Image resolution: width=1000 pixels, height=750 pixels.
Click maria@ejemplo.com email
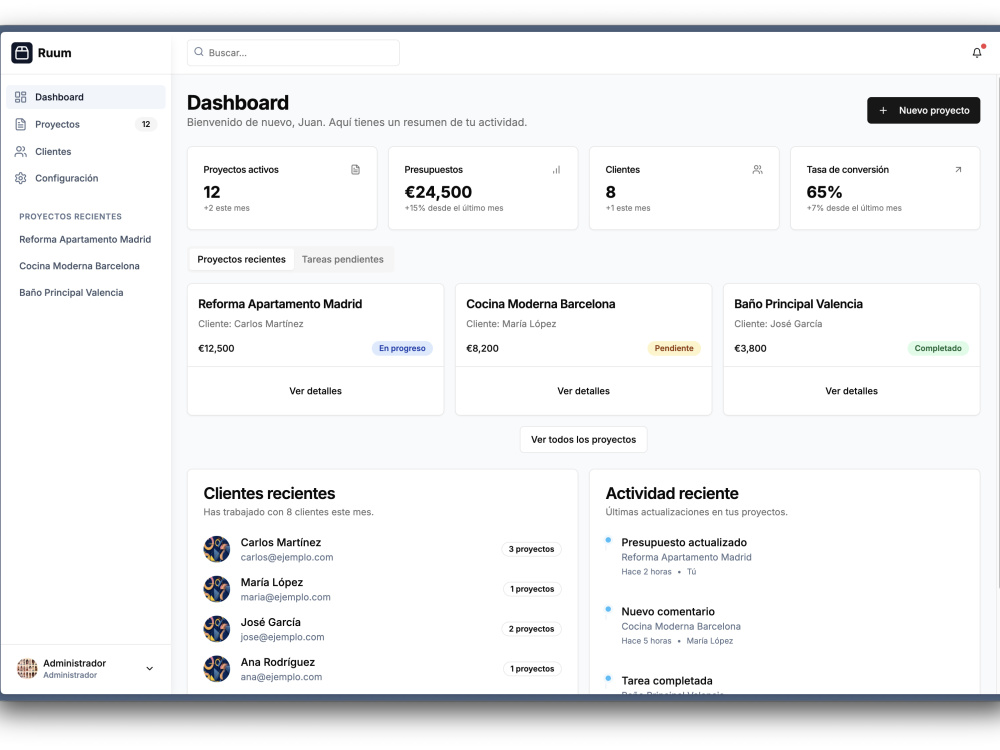coord(286,598)
